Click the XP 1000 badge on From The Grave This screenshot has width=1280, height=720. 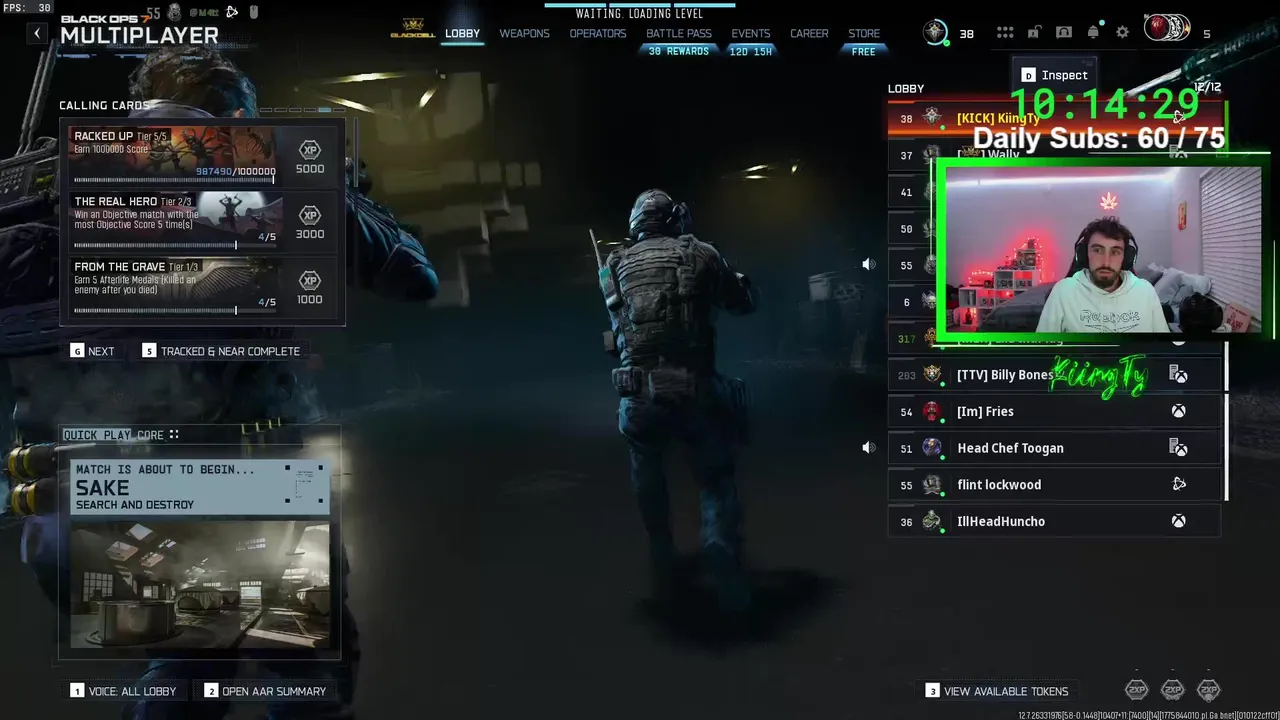(x=310, y=287)
